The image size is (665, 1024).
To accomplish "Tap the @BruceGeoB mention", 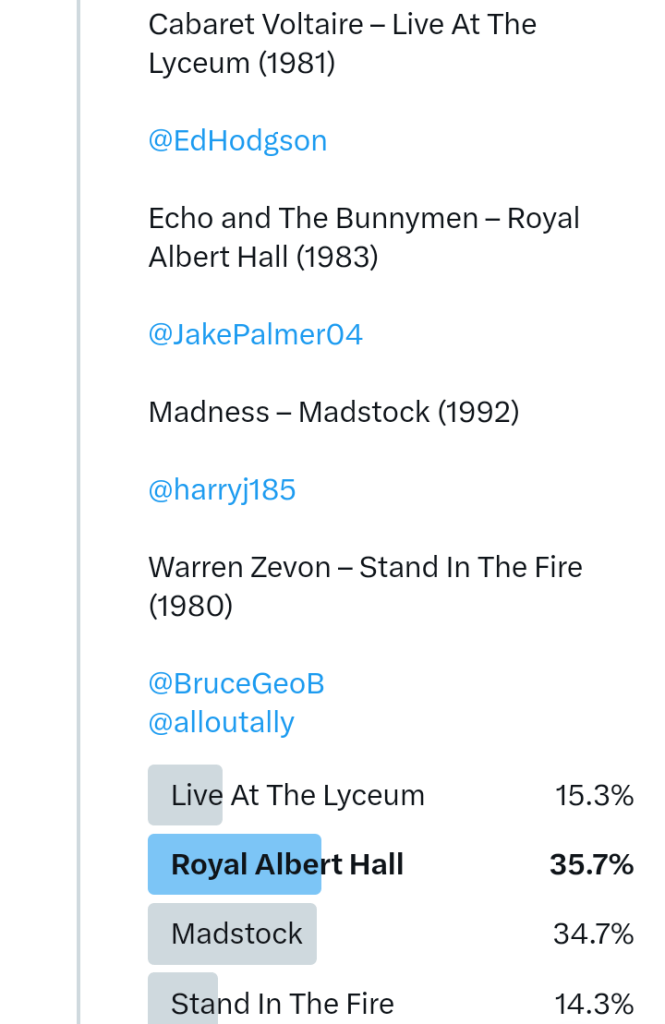I will [236, 684].
